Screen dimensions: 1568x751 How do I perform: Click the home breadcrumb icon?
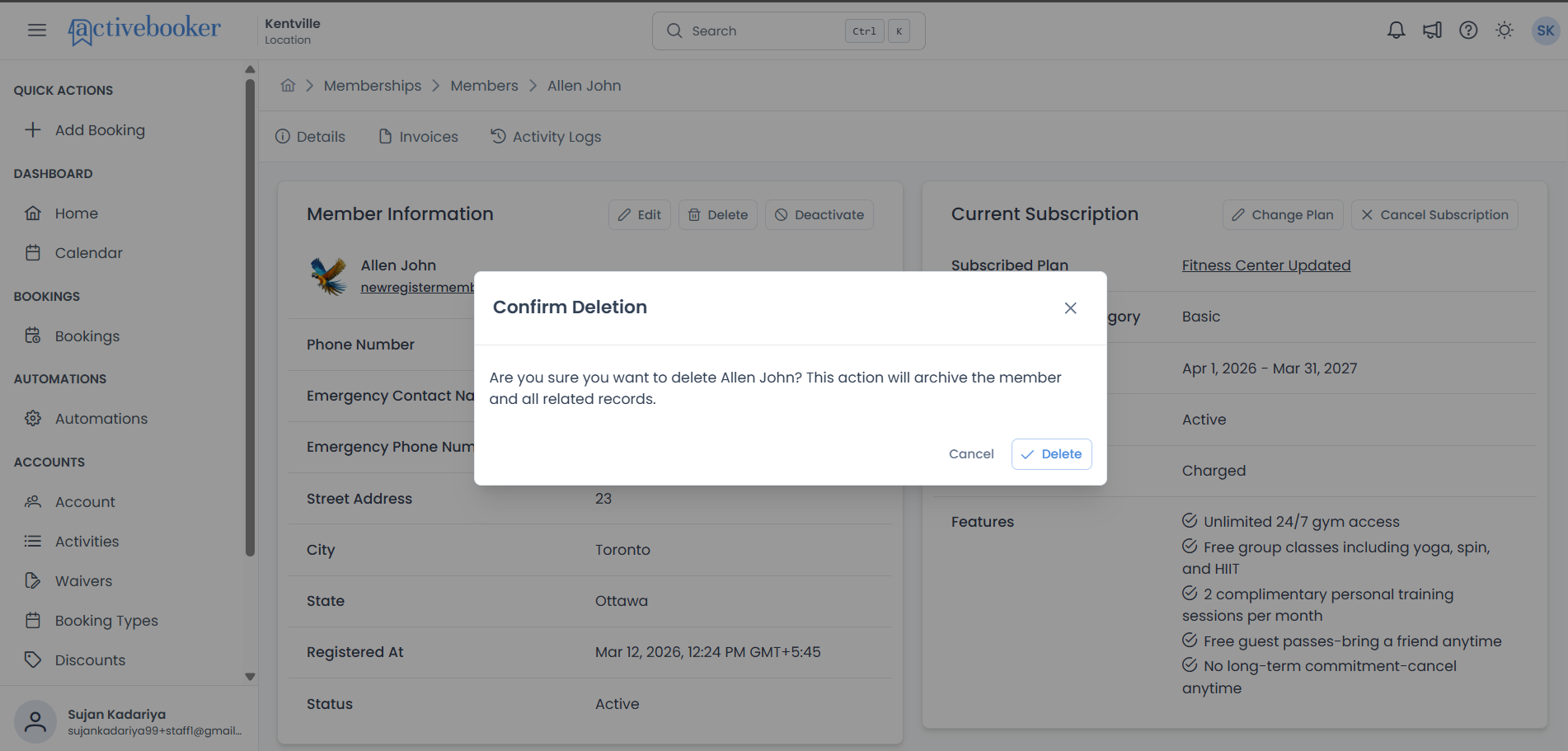coord(288,86)
